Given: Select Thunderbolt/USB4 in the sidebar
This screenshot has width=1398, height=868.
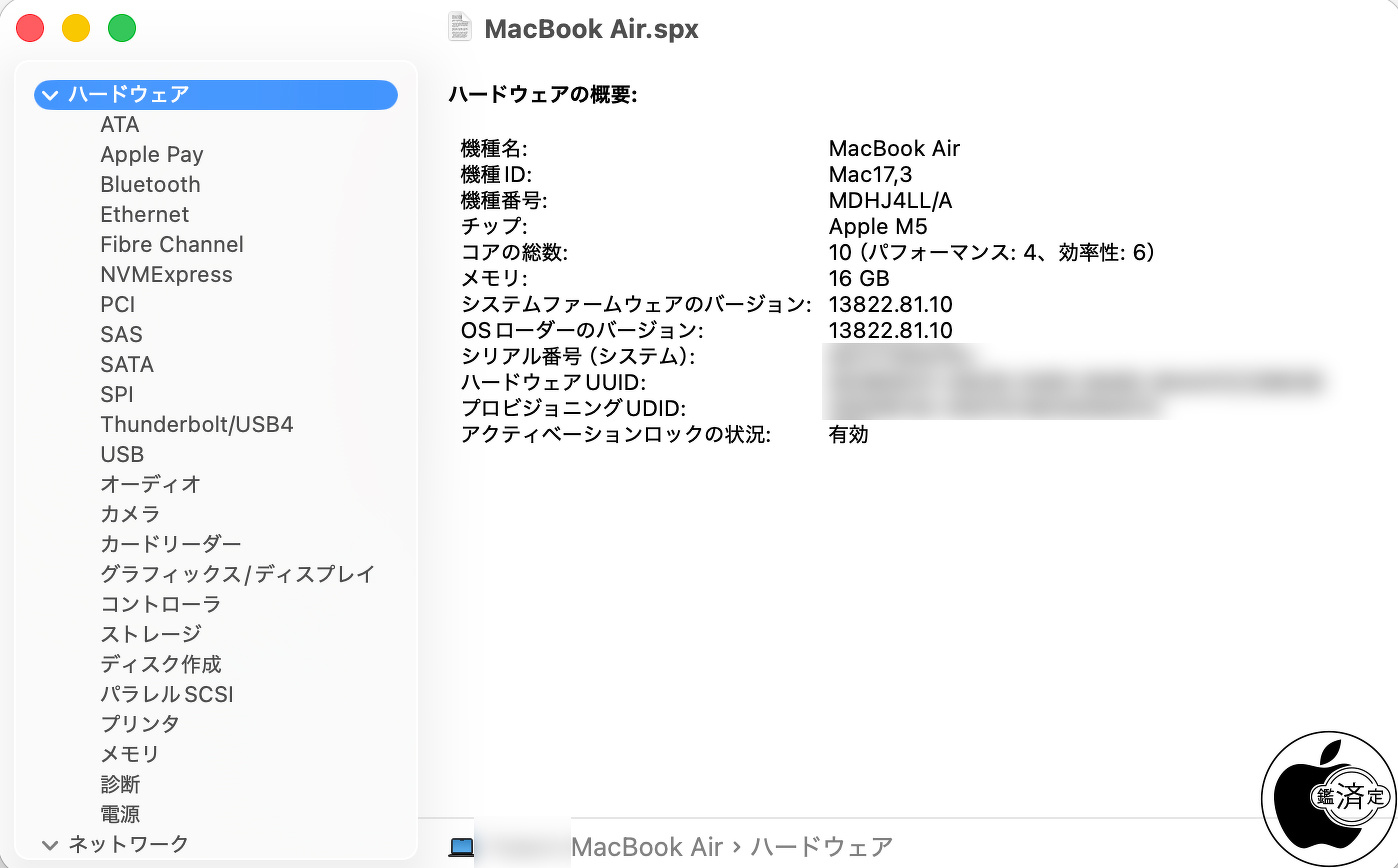Looking at the screenshot, I should click(x=196, y=425).
